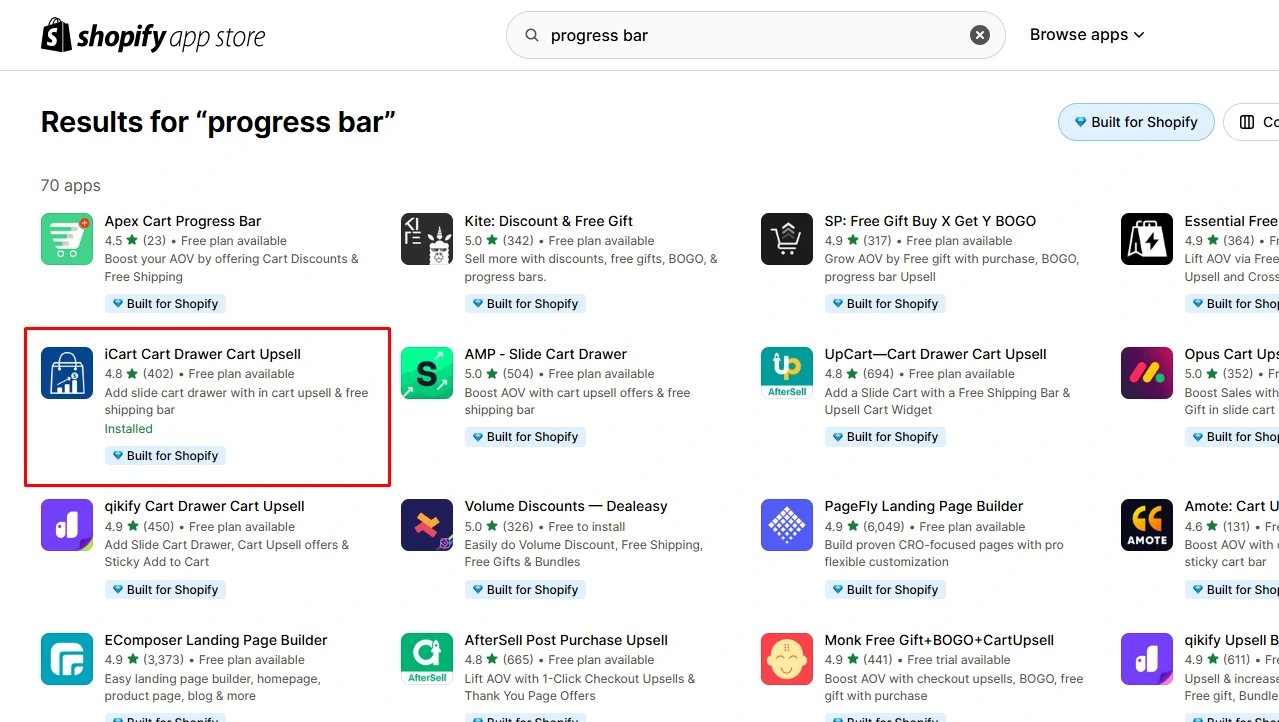Screen dimensions: 1279x722
Task: Click Built for Shopify badge under Dealeasy
Action: (525, 589)
